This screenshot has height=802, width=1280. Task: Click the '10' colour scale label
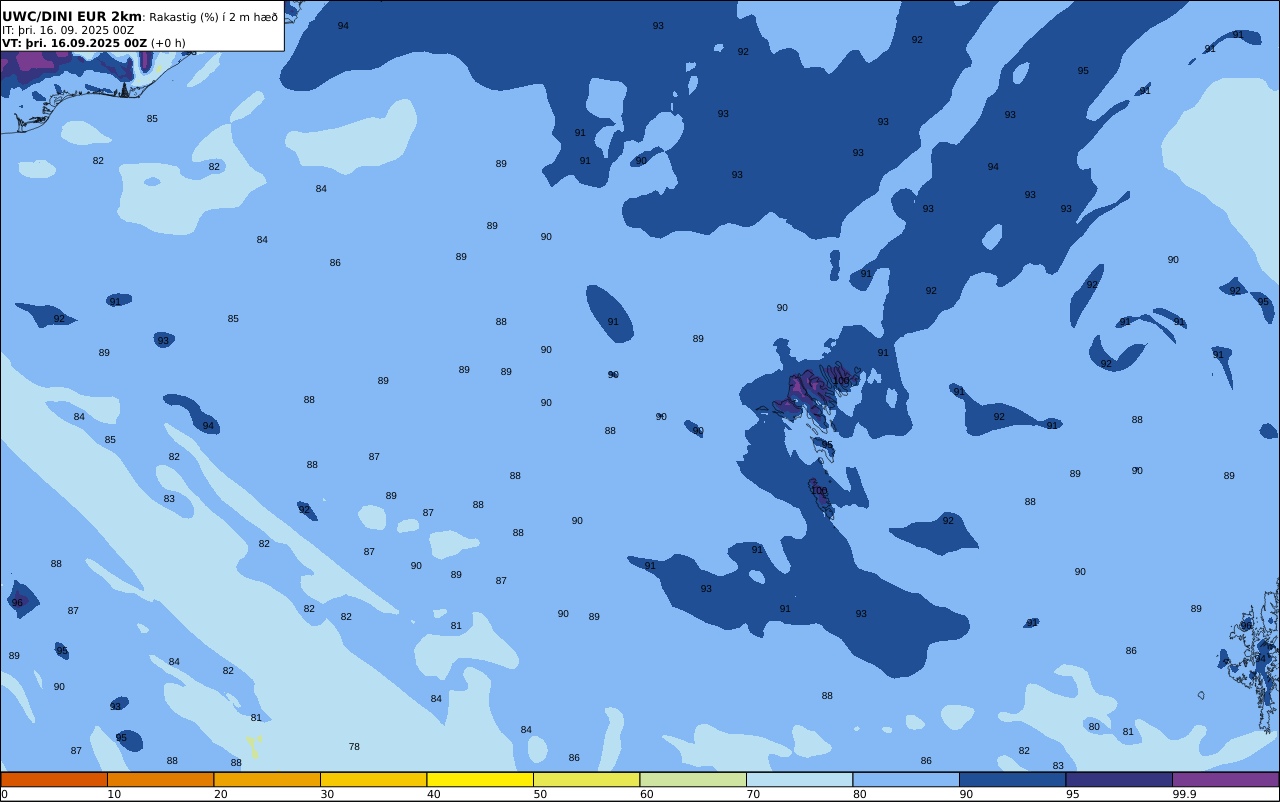click(x=114, y=794)
